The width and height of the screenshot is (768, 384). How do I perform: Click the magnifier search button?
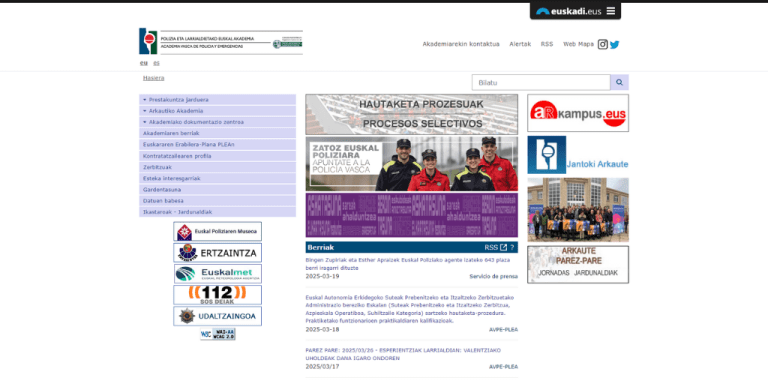(619, 82)
